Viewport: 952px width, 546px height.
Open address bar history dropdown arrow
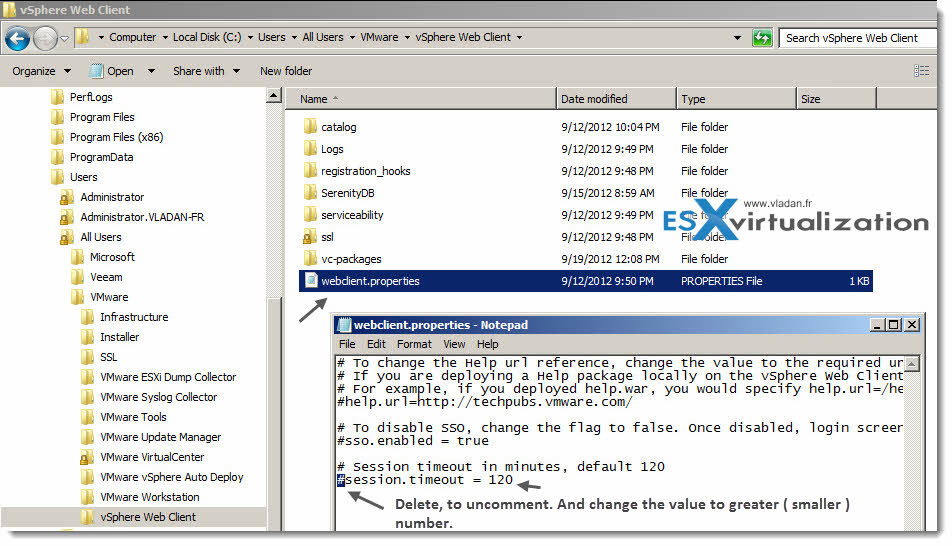pos(737,38)
